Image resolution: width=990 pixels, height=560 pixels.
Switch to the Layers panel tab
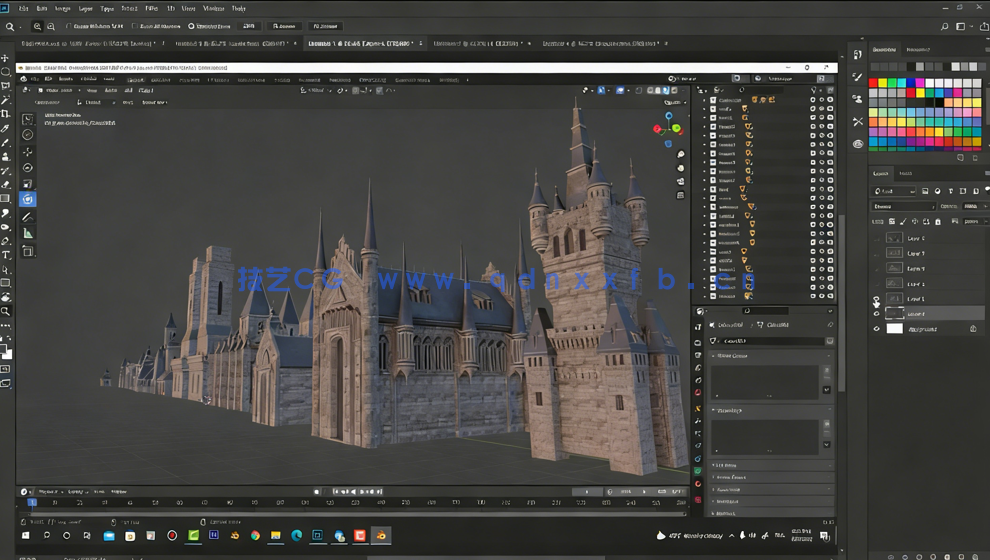881,173
